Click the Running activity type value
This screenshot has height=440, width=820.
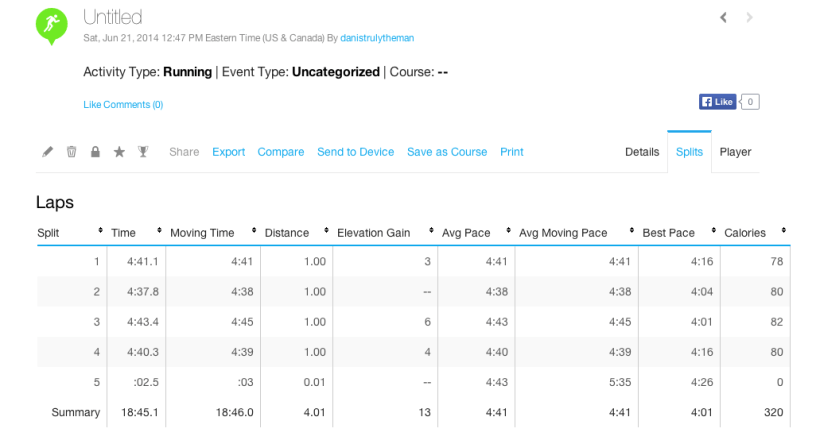(187, 72)
